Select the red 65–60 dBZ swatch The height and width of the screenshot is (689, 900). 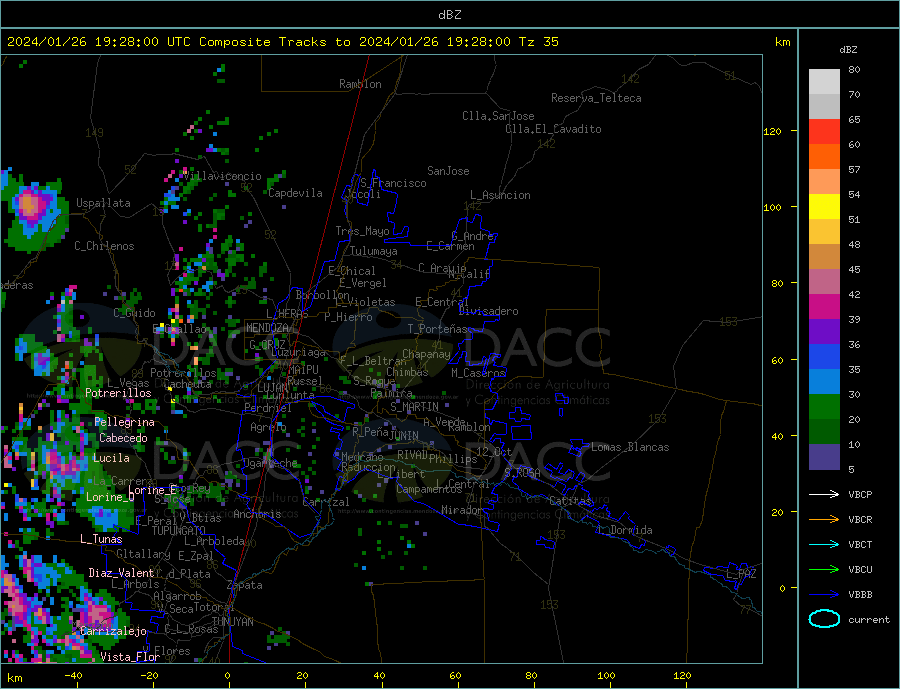[x=824, y=131]
